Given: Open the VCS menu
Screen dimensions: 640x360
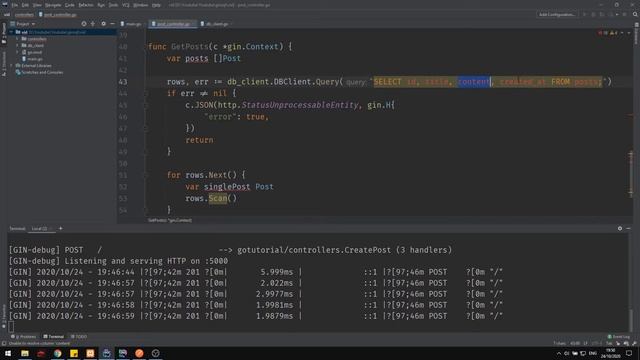Looking at the screenshot, I should point(126,5).
